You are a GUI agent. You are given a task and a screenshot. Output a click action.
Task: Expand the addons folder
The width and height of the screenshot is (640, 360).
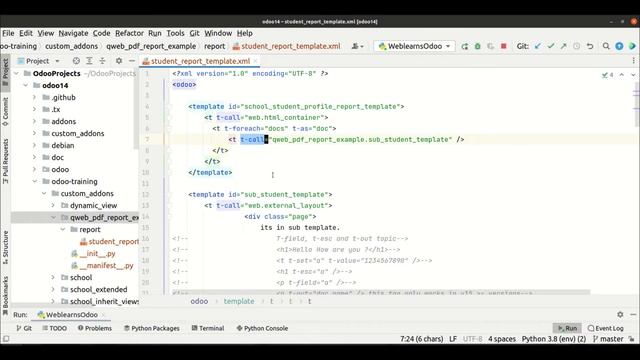pyautogui.click(x=35, y=121)
